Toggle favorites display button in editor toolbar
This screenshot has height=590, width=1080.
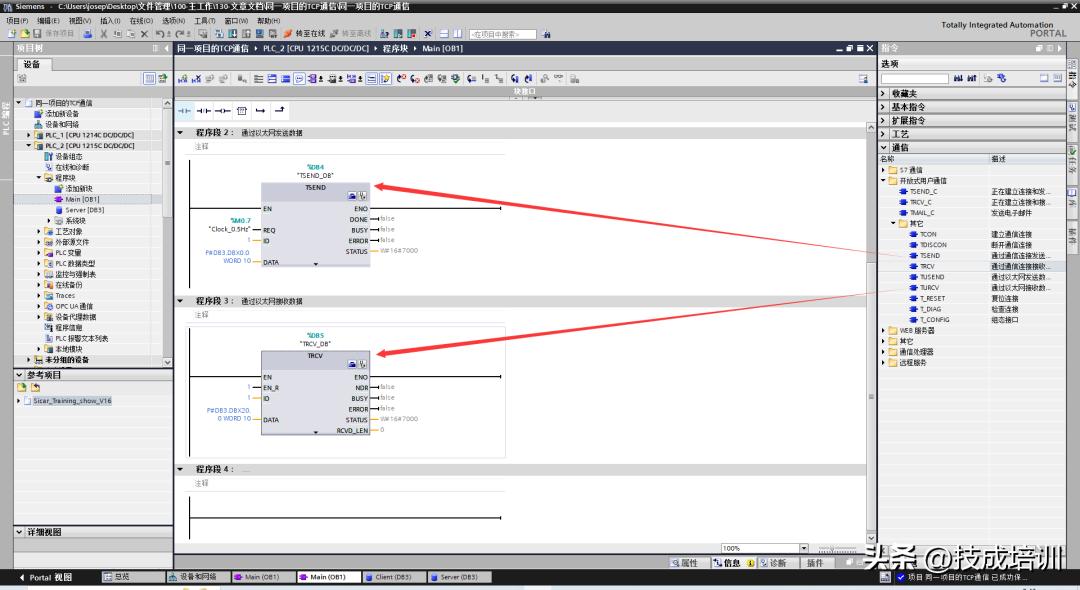tap(385, 79)
